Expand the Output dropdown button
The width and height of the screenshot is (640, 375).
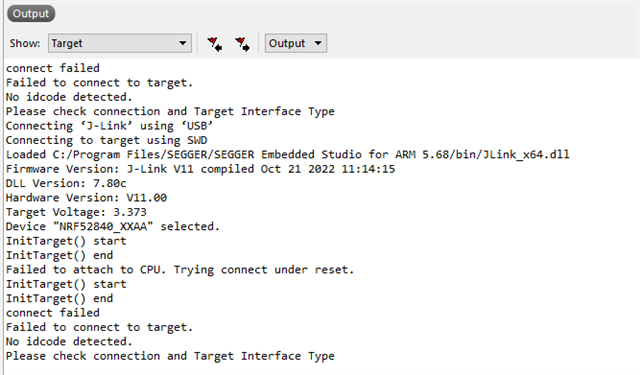pos(296,43)
